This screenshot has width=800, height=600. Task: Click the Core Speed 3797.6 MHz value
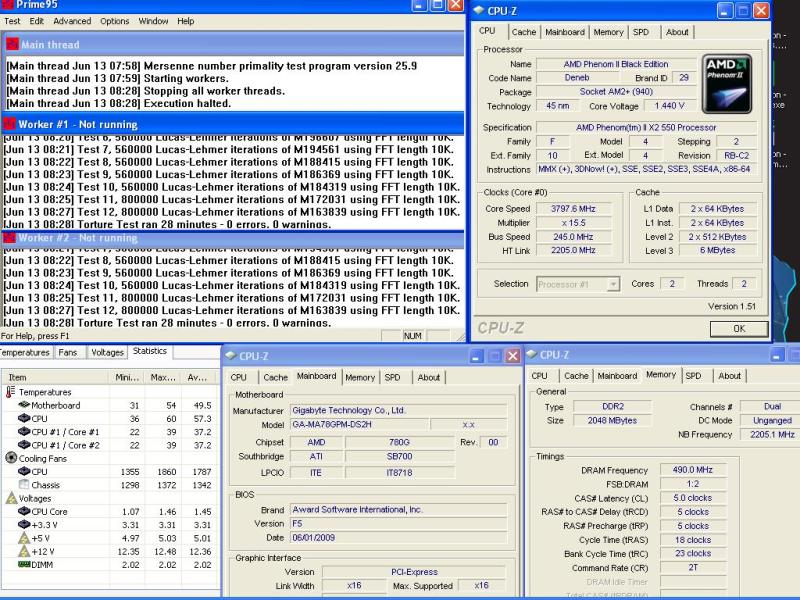(573, 209)
